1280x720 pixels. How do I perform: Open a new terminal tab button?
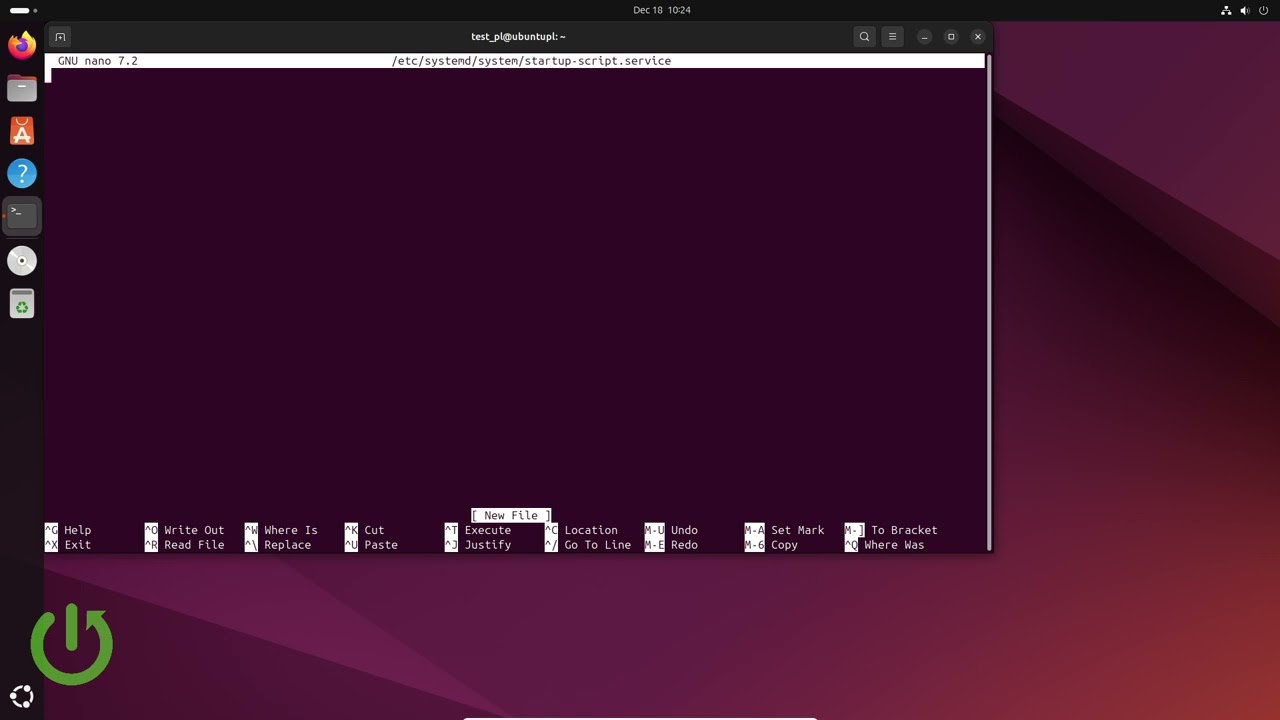tap(60, 37)
